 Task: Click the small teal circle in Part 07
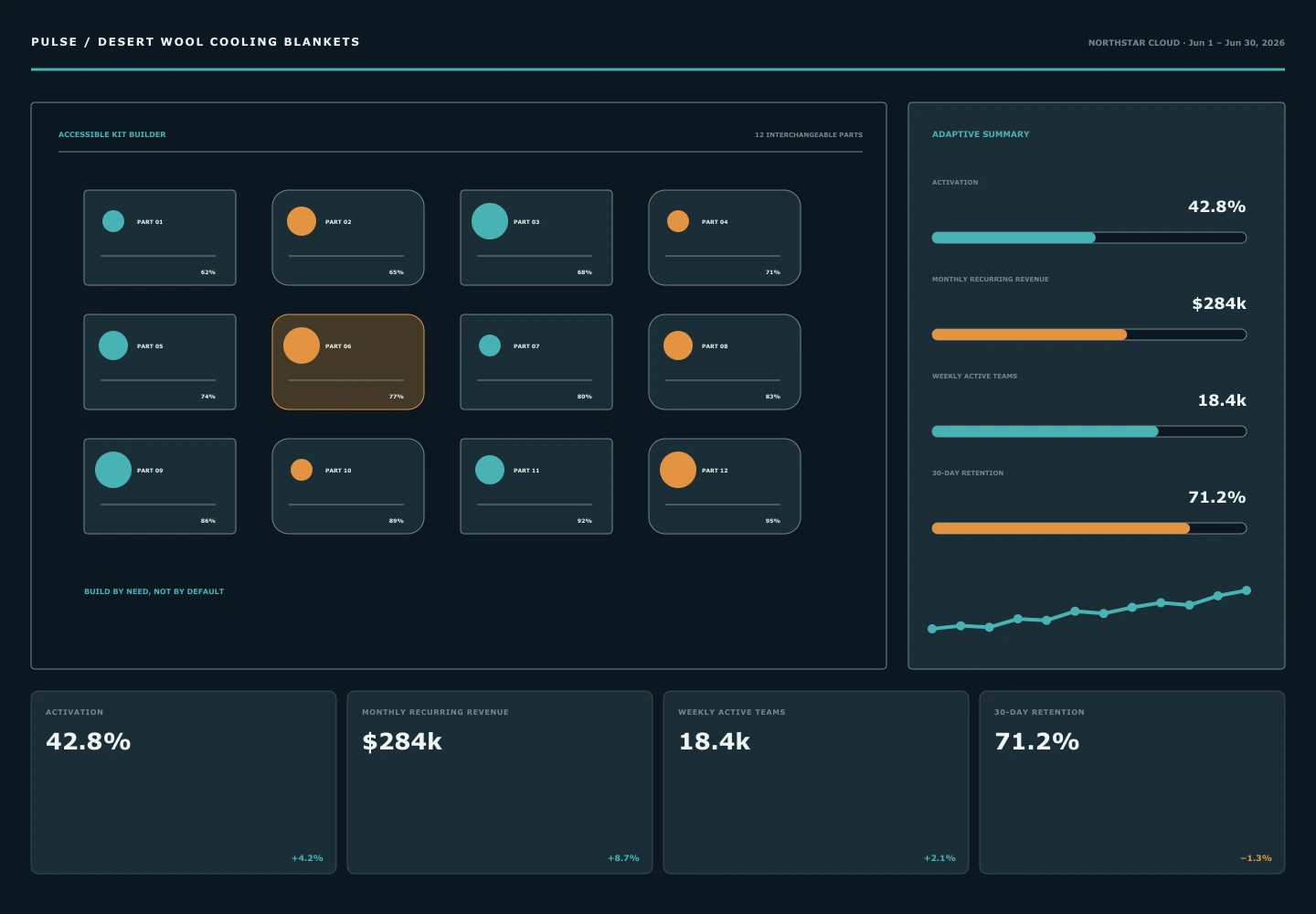[x=490, y=345]
